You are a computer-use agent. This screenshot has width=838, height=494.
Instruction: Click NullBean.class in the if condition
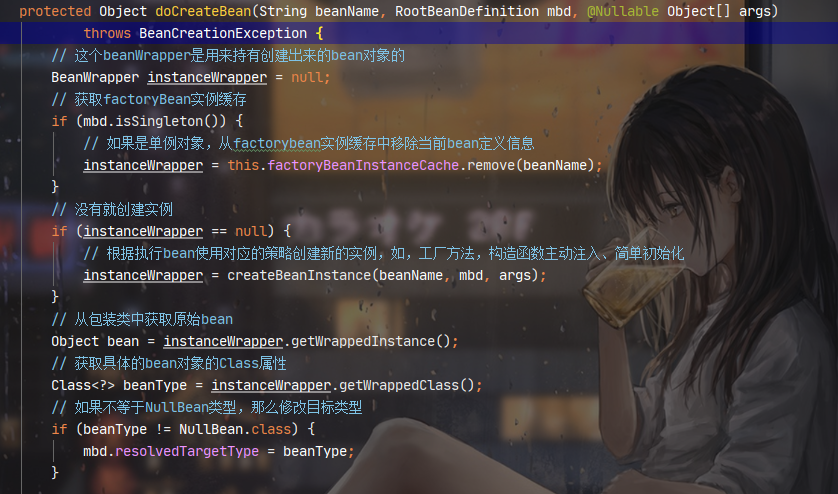tap(235, 429)
